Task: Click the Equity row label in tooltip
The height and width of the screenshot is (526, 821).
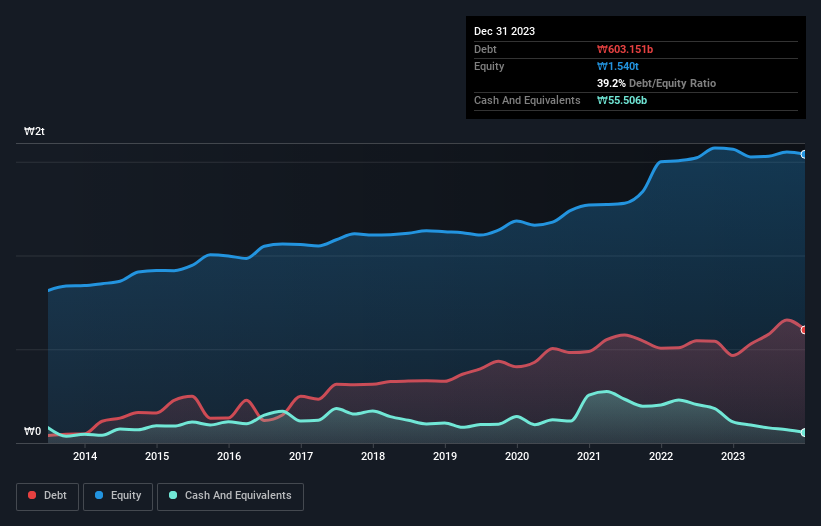Action: 489,66
